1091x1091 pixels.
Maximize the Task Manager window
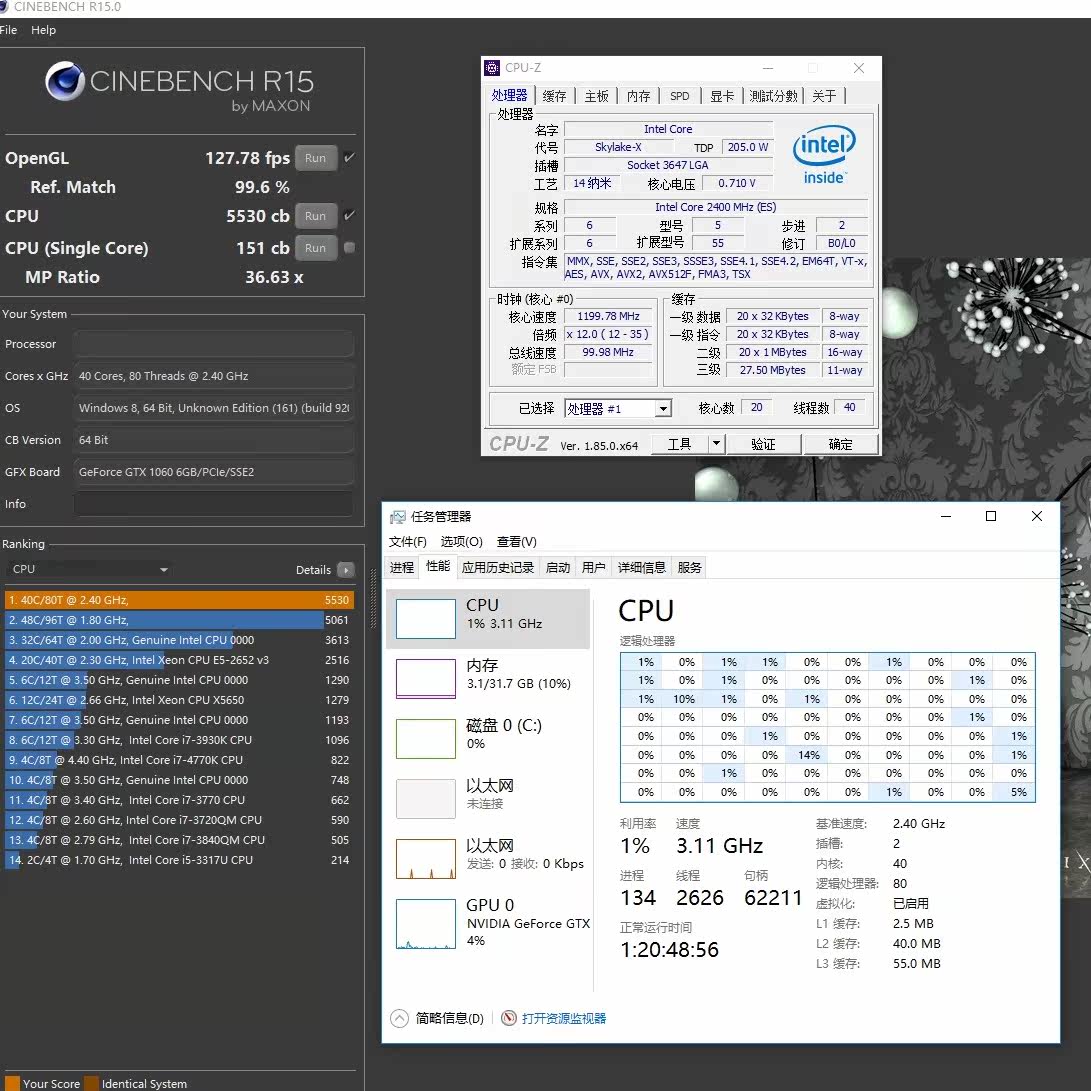point(991,516)
